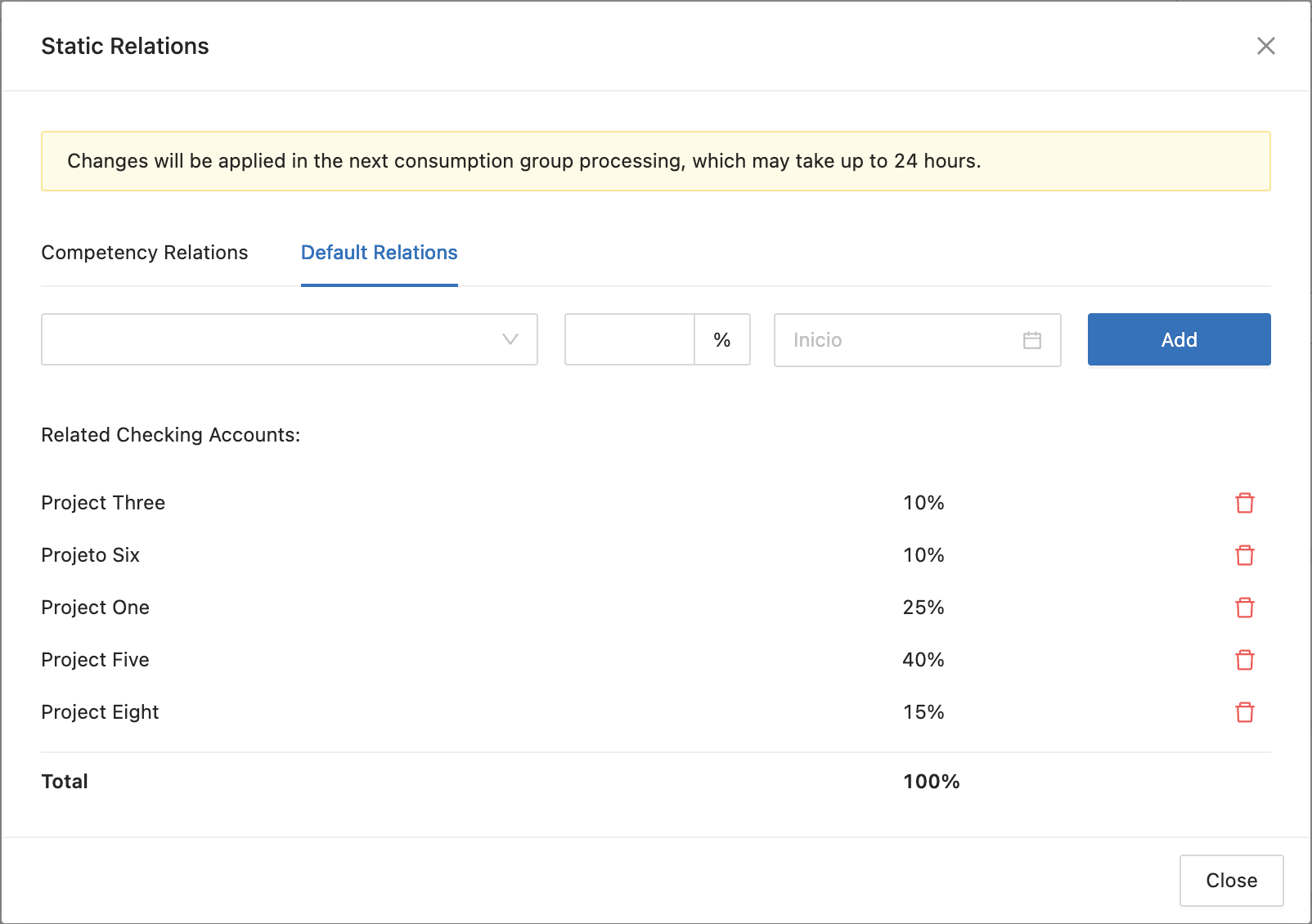The height and width of the screenshot is (924, 1312).
Task: Expand the checking account dropdown
Action: pos(270,339)
